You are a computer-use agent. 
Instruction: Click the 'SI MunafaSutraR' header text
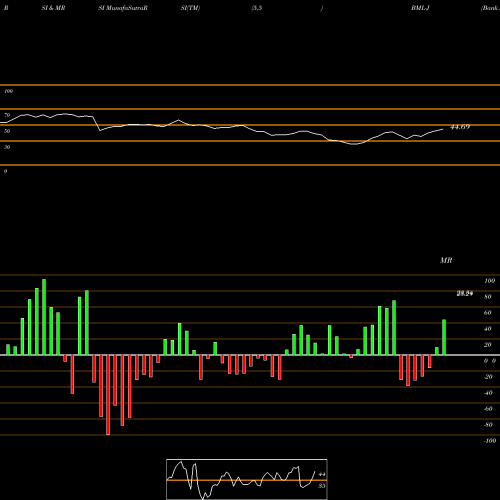pos(123,8)
